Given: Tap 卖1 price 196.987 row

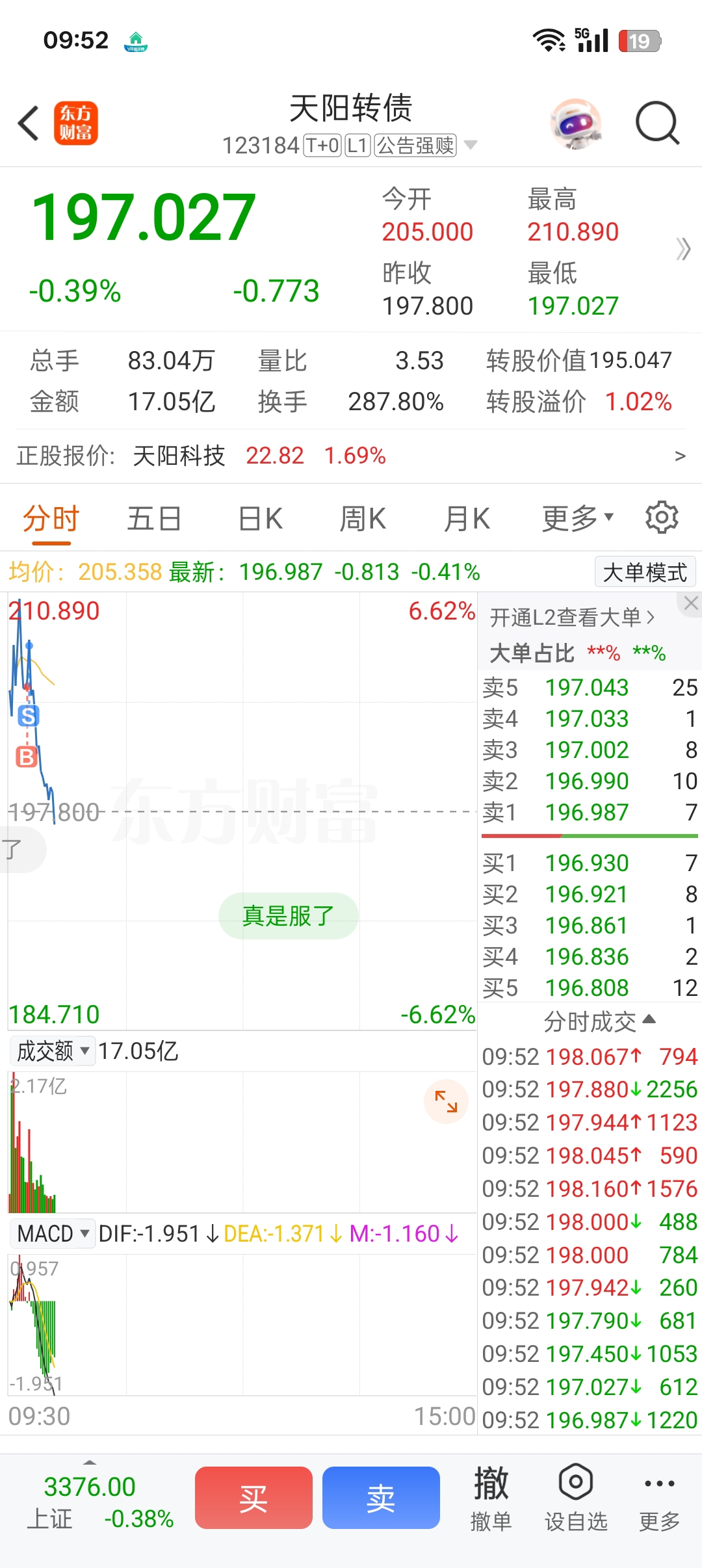Looking at the screenshot, I should [590, 812].
